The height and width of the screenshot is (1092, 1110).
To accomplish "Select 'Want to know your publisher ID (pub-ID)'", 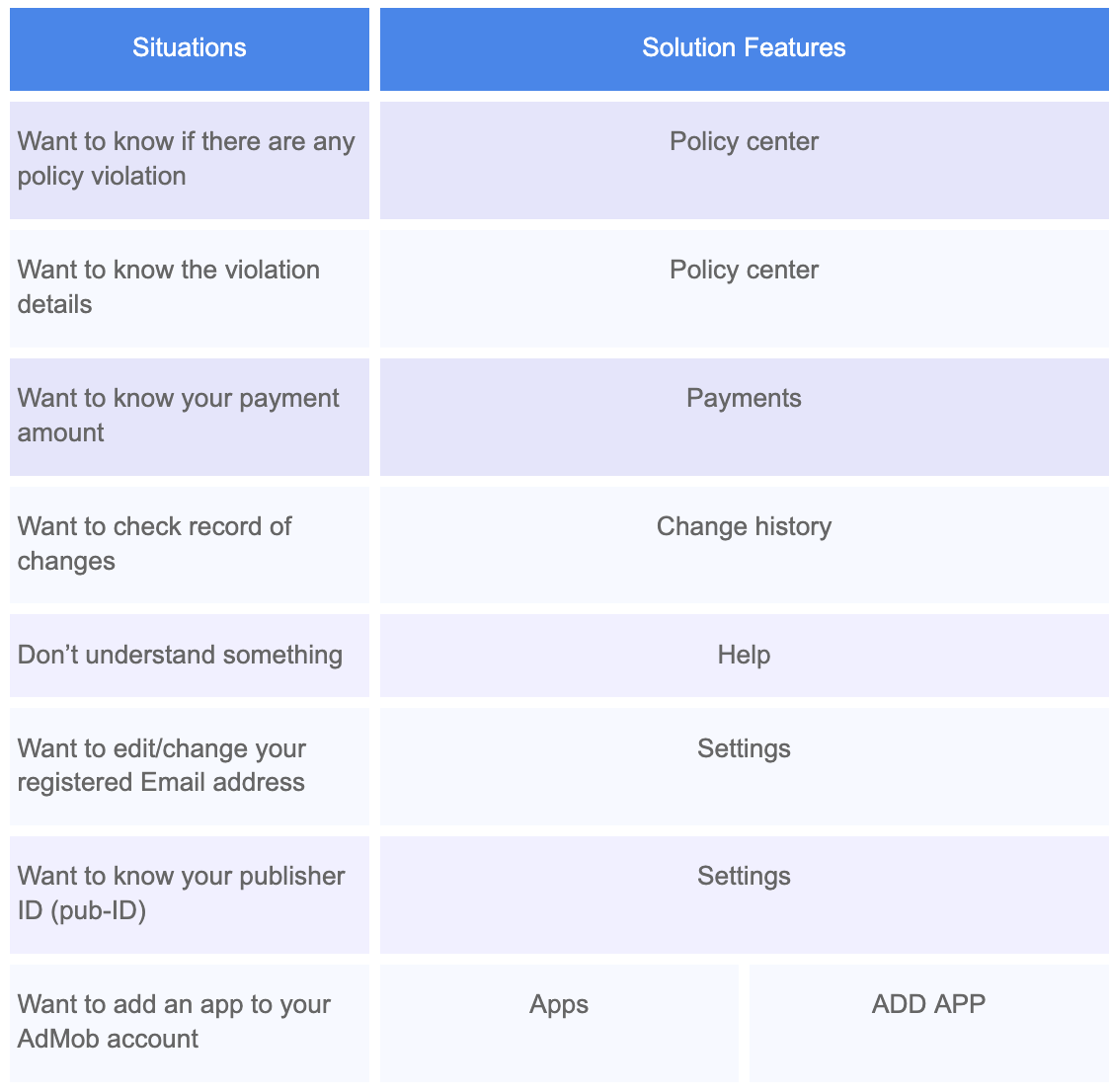I will [x=189, y=893].
